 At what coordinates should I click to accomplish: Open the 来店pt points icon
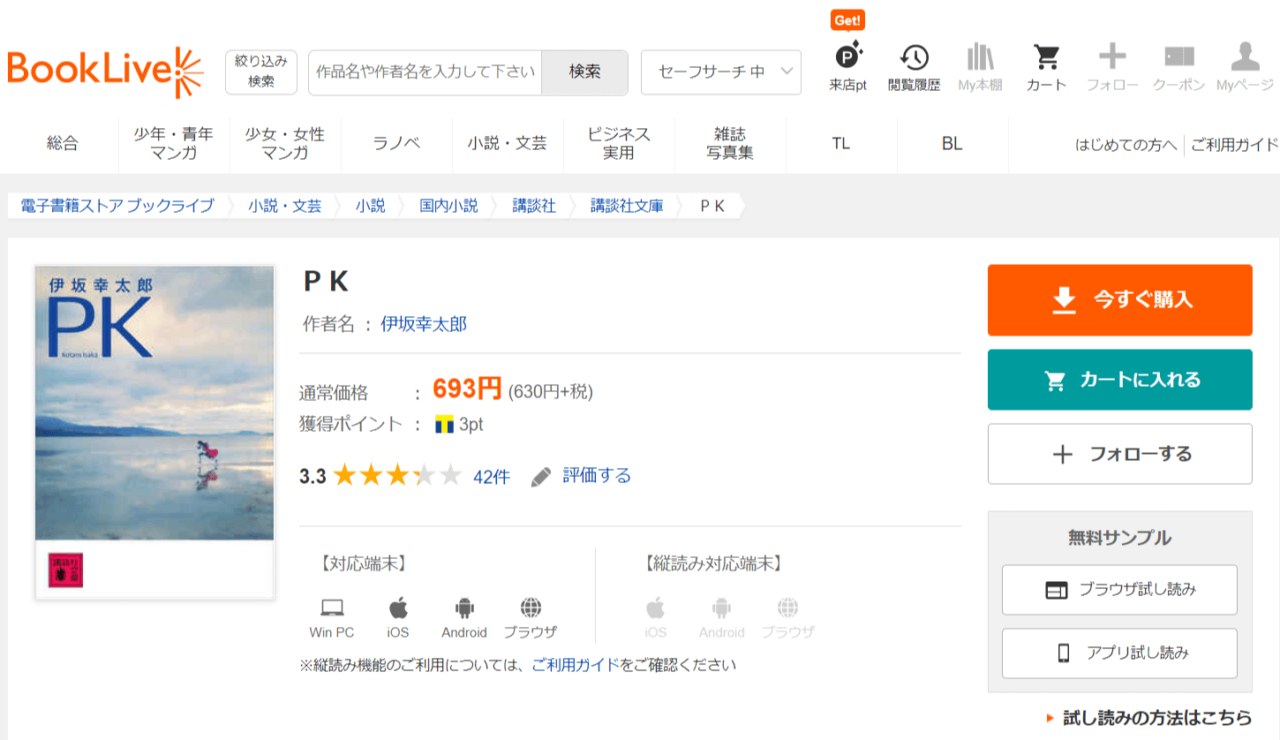(848, 56)
